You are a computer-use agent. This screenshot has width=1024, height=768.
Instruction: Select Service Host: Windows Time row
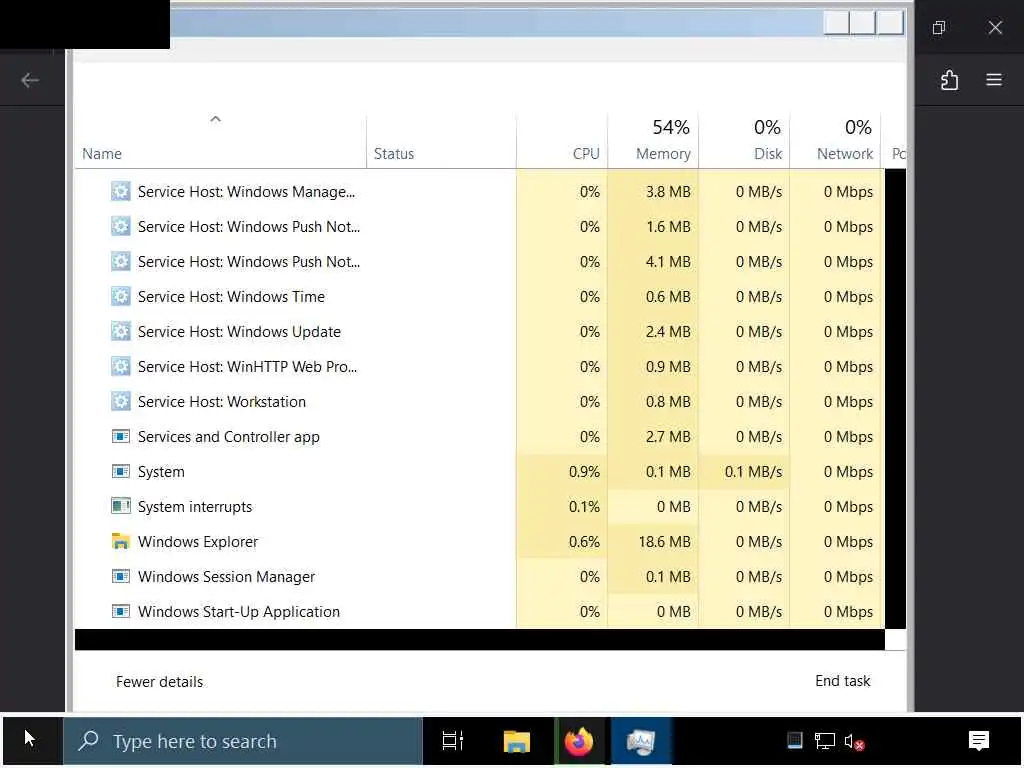click(479, 296)
